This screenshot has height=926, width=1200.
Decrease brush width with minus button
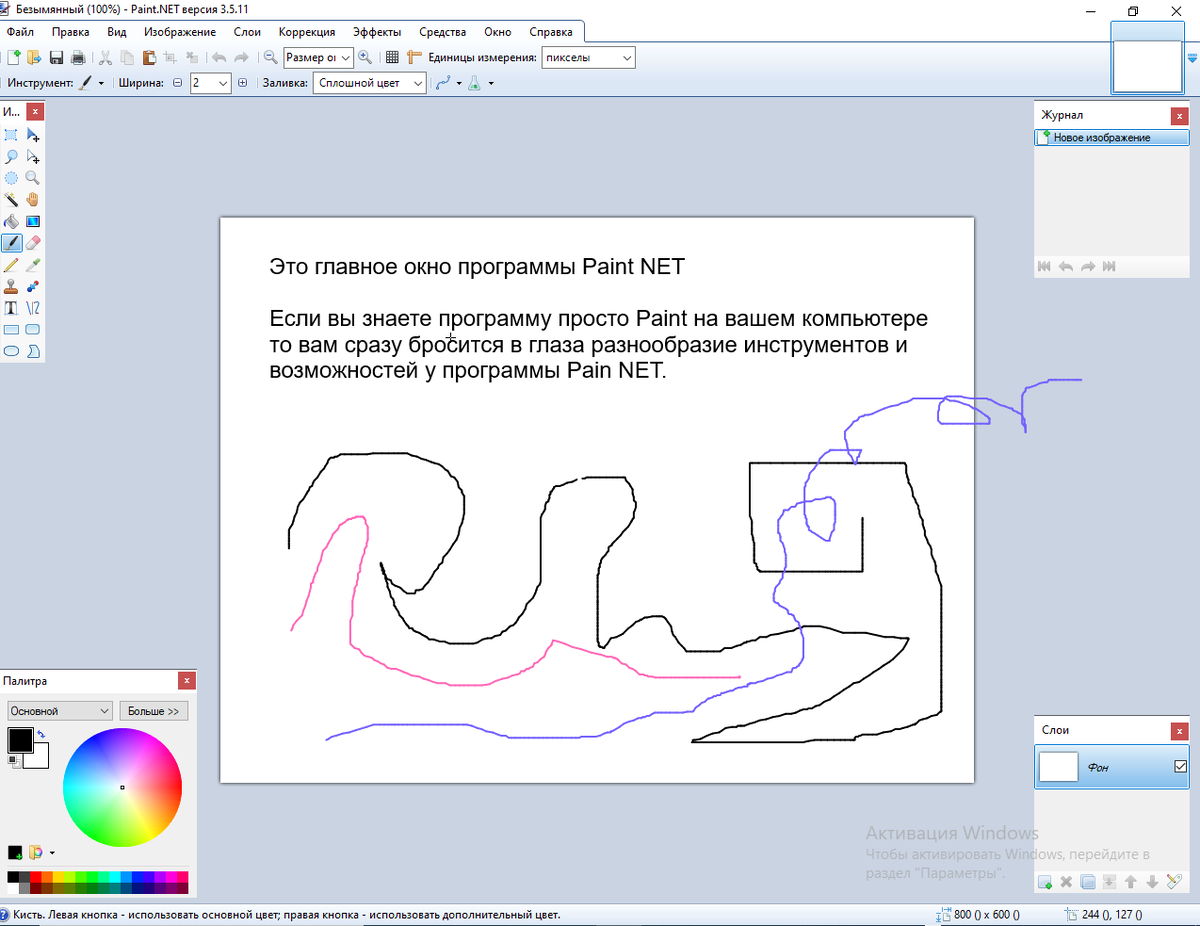point(178,84)
